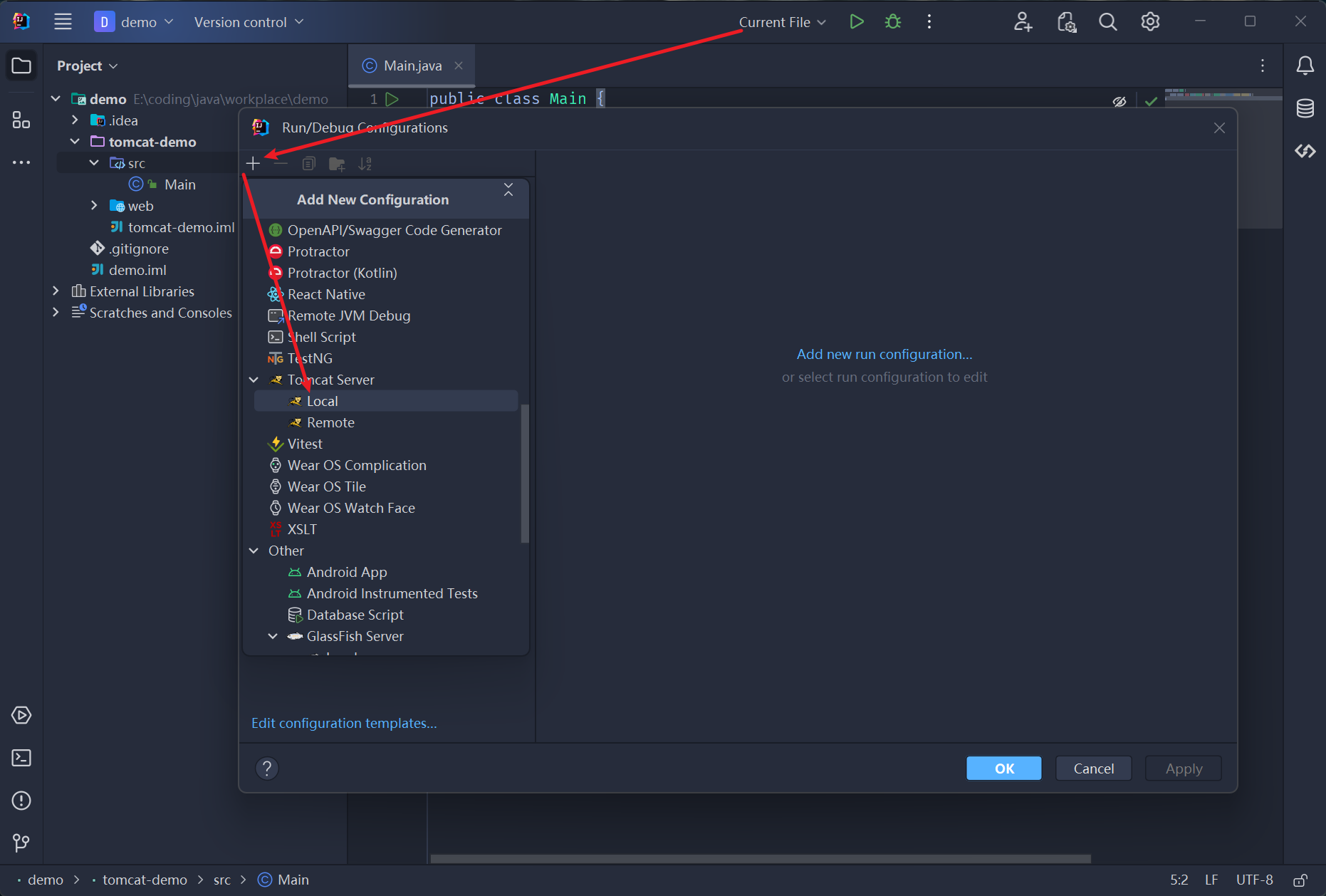Open the Services tool window icon
The height and width of the screenshot is (896, 1326).
[21, 715]
